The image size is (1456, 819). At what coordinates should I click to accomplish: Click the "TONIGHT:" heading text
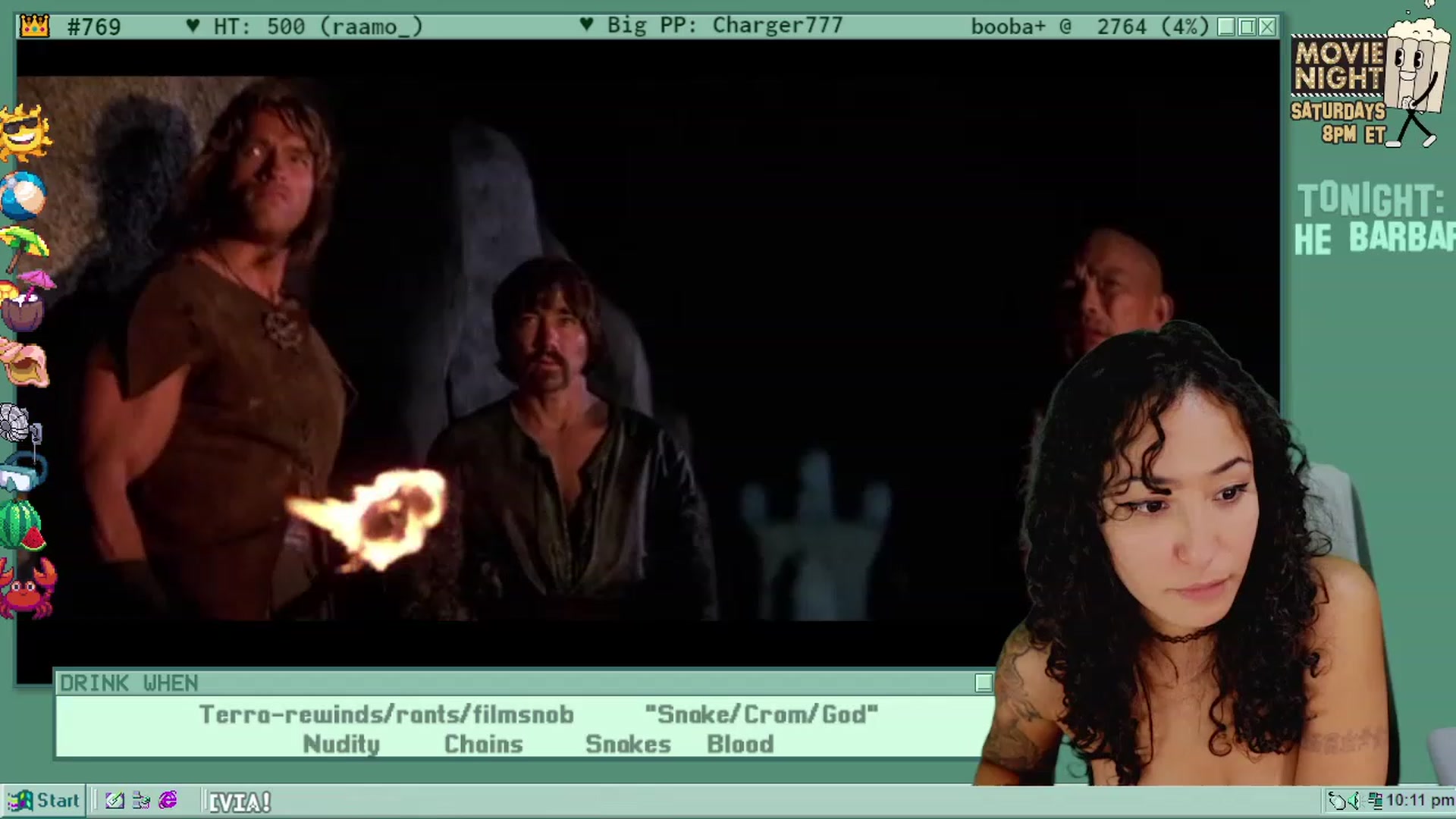click(1371, 200)
